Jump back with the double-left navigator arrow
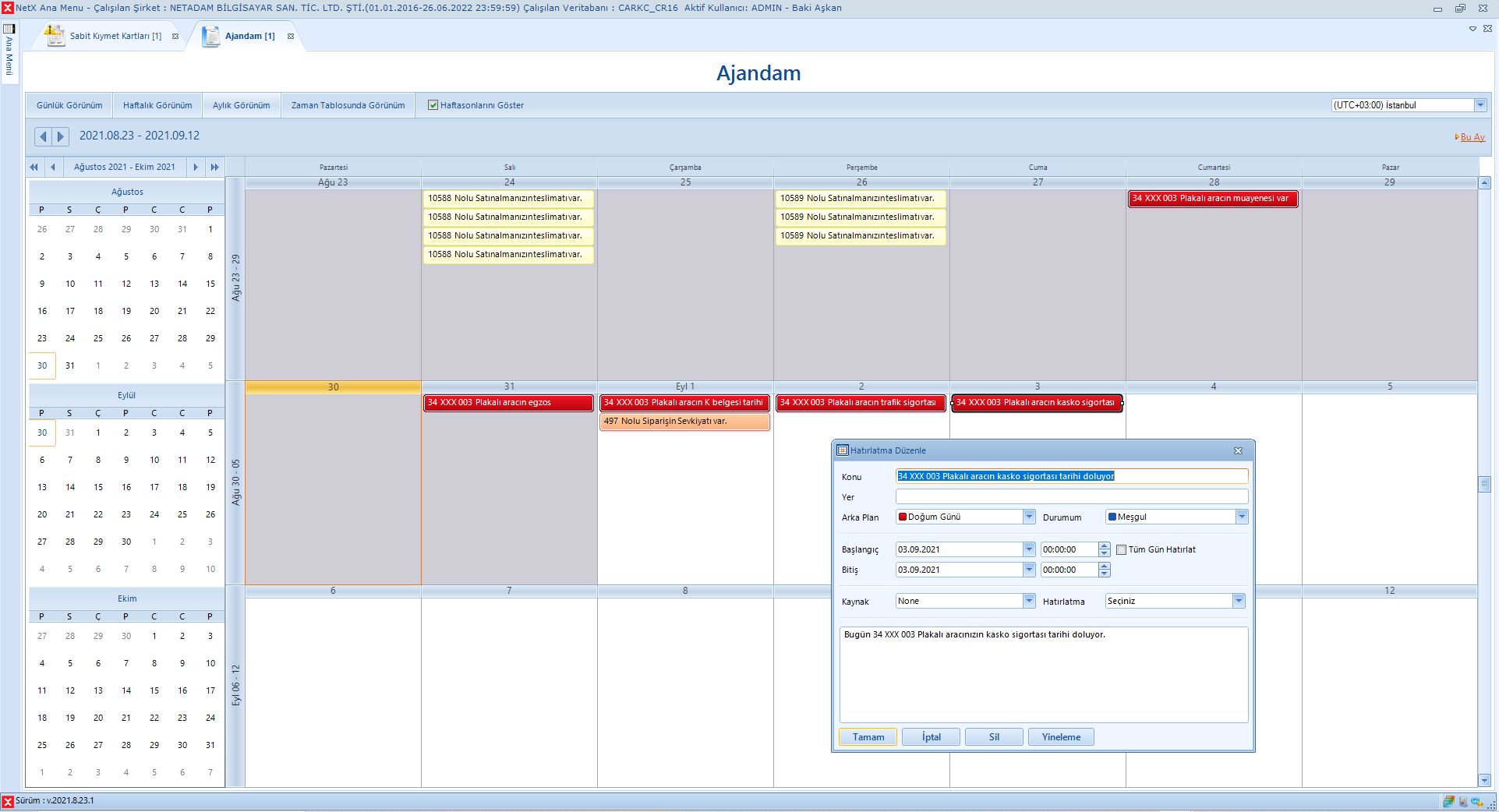Viewport: 1499px width, 812px height. (x=34, y=167)
